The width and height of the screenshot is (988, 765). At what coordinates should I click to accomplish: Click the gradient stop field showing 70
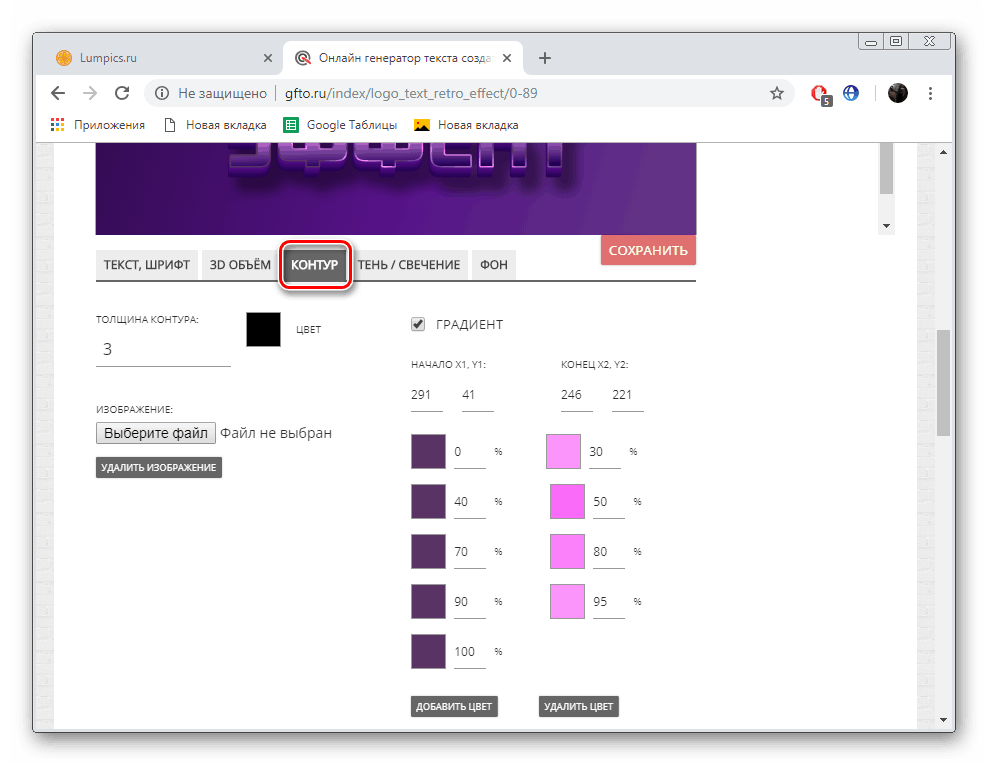pyautogui.click(x=470, y=552)
